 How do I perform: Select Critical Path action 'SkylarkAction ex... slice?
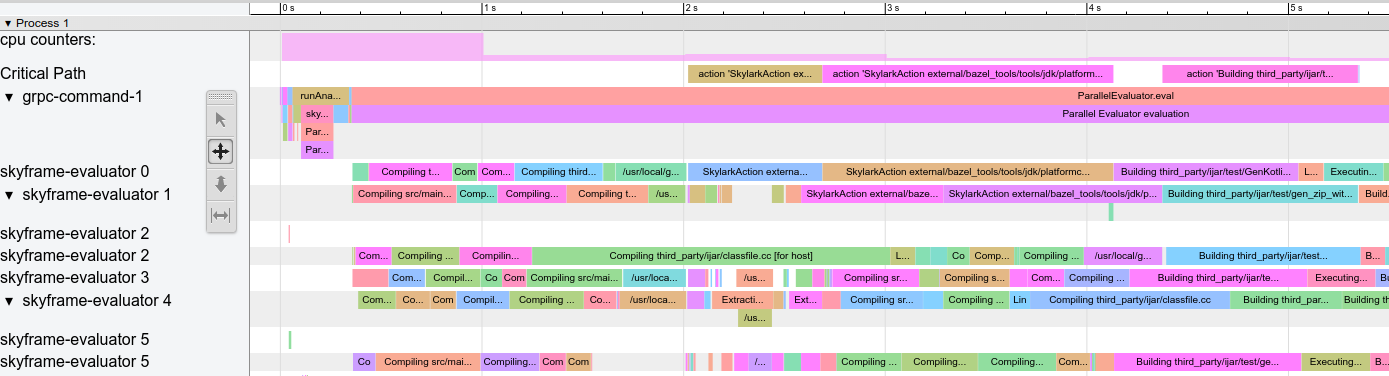click(x=755, y=74)
